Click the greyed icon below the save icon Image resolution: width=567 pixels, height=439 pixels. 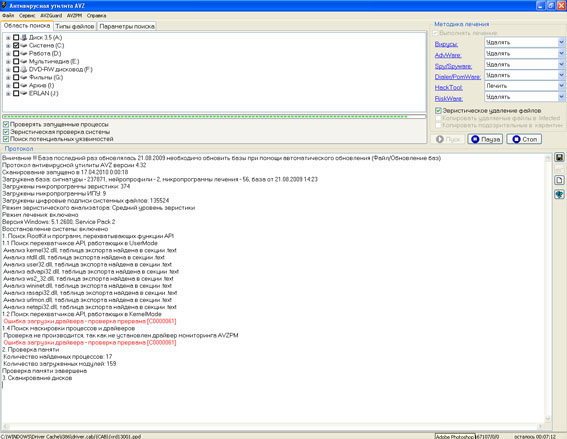pos(559,169)
